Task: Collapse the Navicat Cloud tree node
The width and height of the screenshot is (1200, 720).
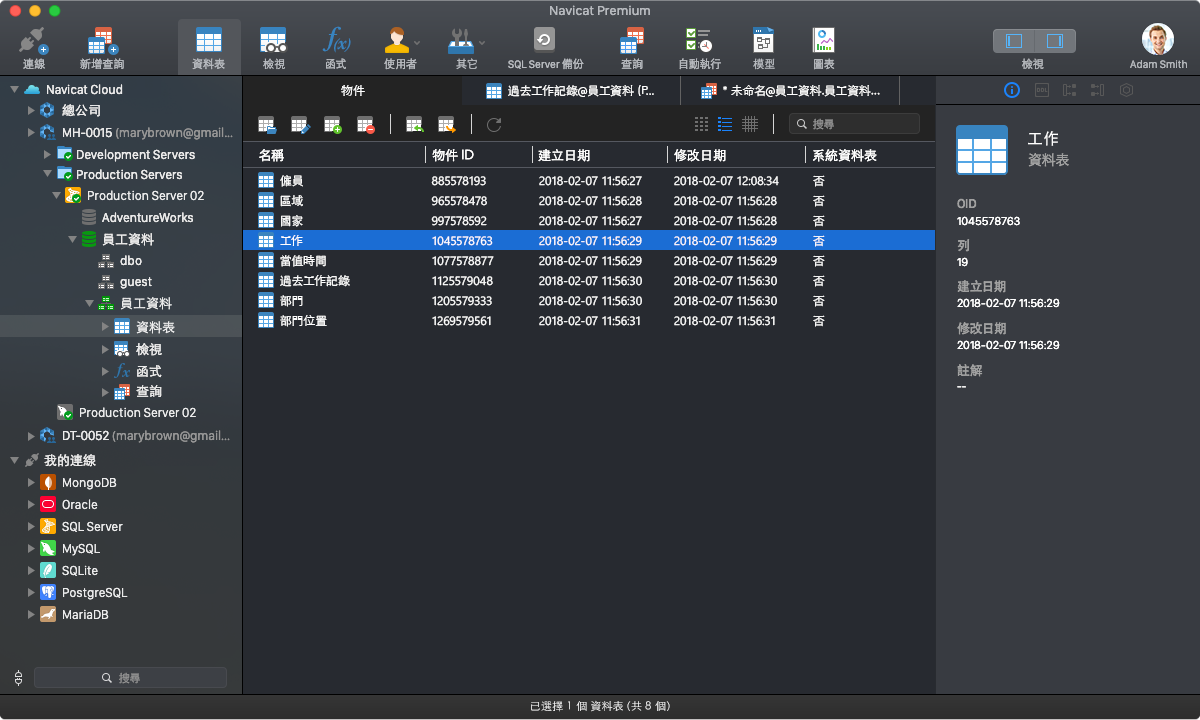Action: pos(15,89)
